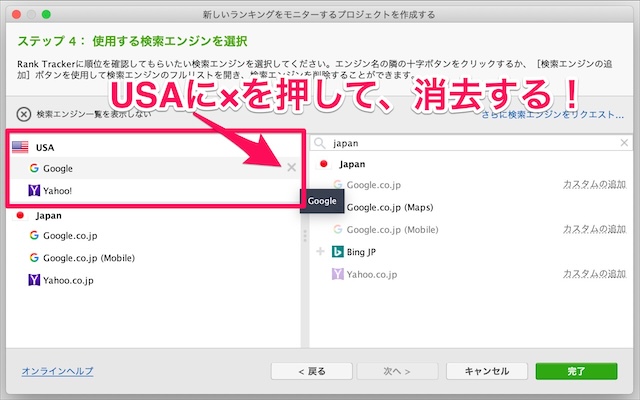The height and width of the screenshot is (400, 640).
Task: Go back with the 戻る button
Action: point(312,371)
